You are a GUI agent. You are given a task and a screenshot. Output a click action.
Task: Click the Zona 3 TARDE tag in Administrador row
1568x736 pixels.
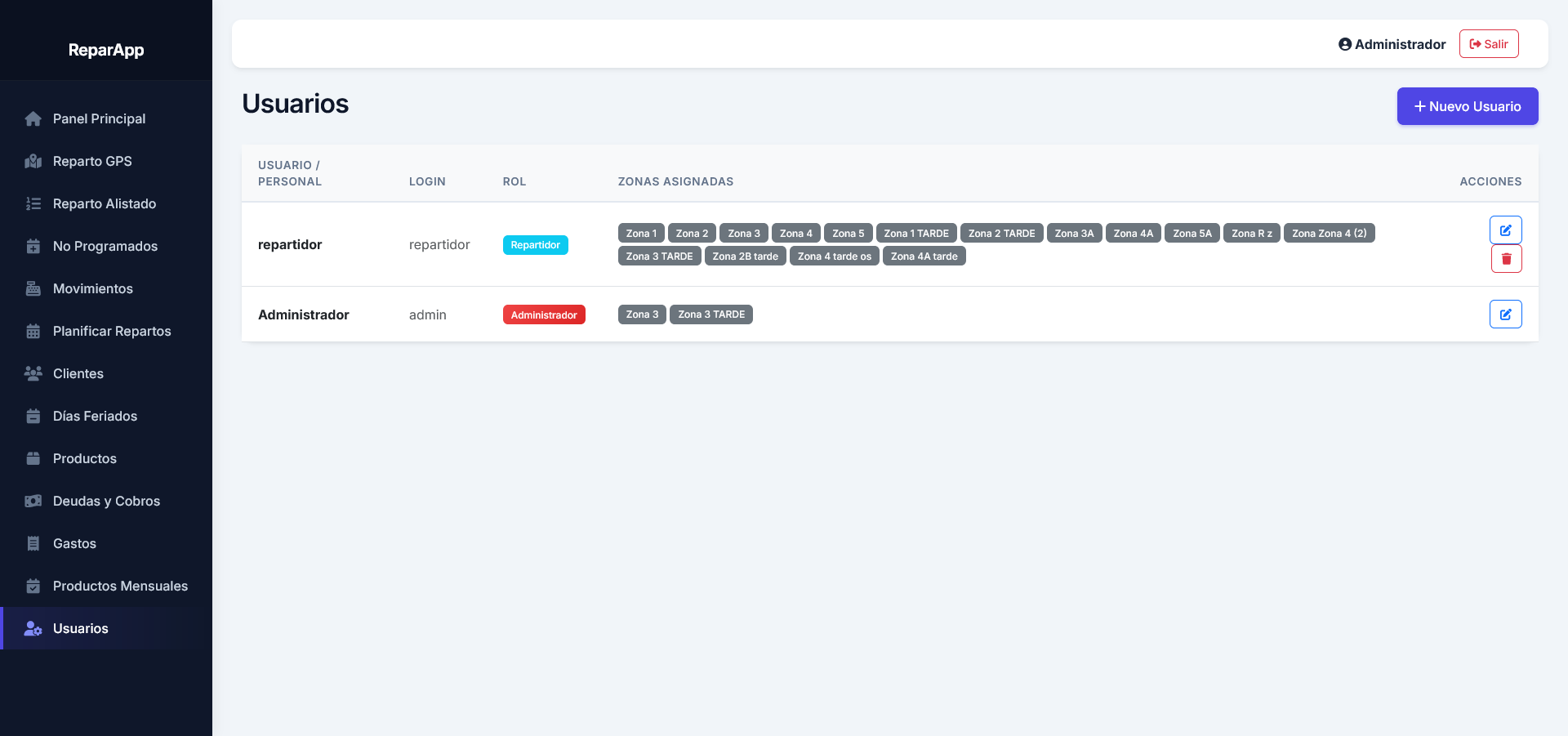711,314
